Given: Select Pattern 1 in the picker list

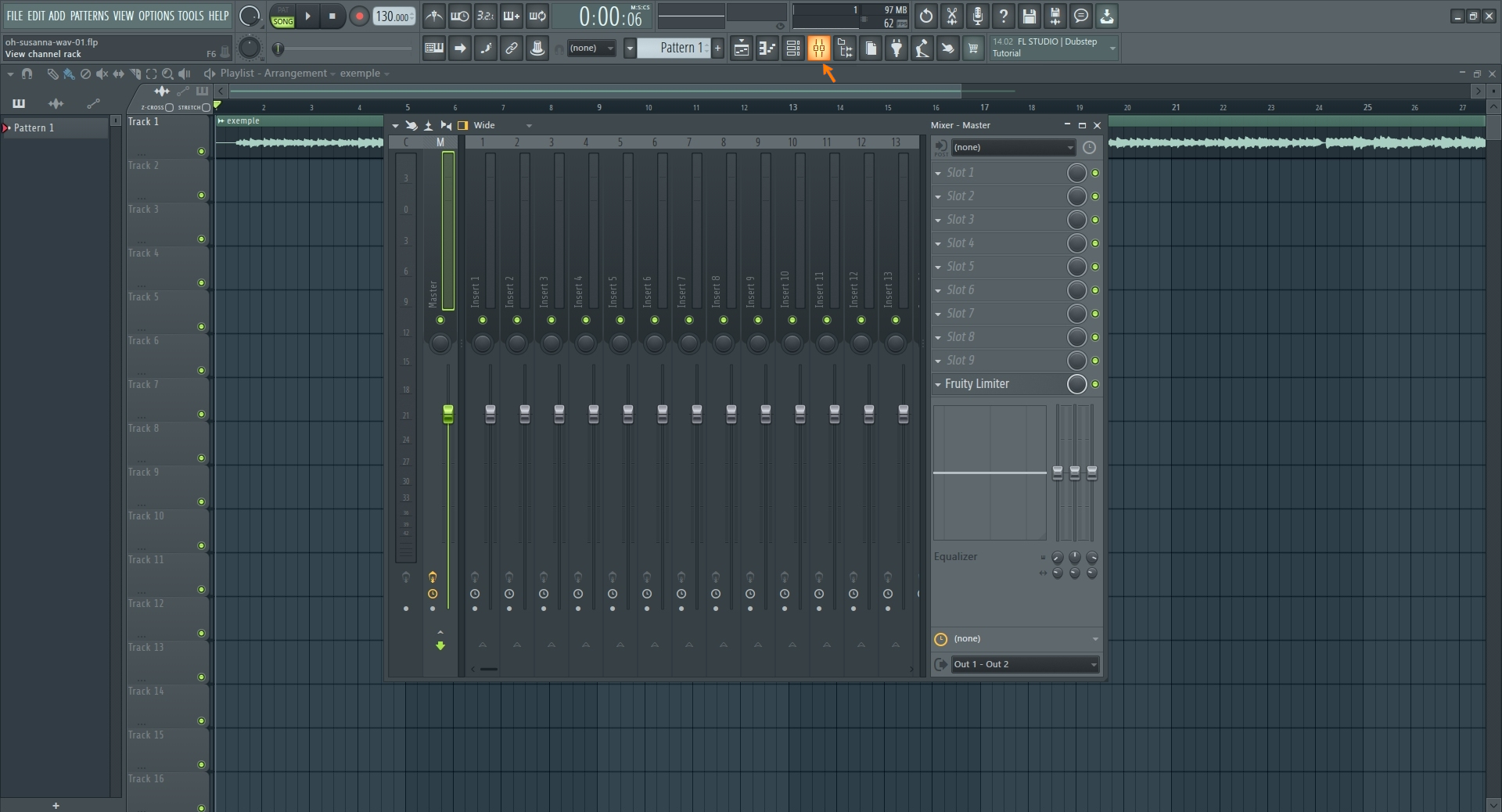Looking at the screenshot, I should click(x=55, y=128).
